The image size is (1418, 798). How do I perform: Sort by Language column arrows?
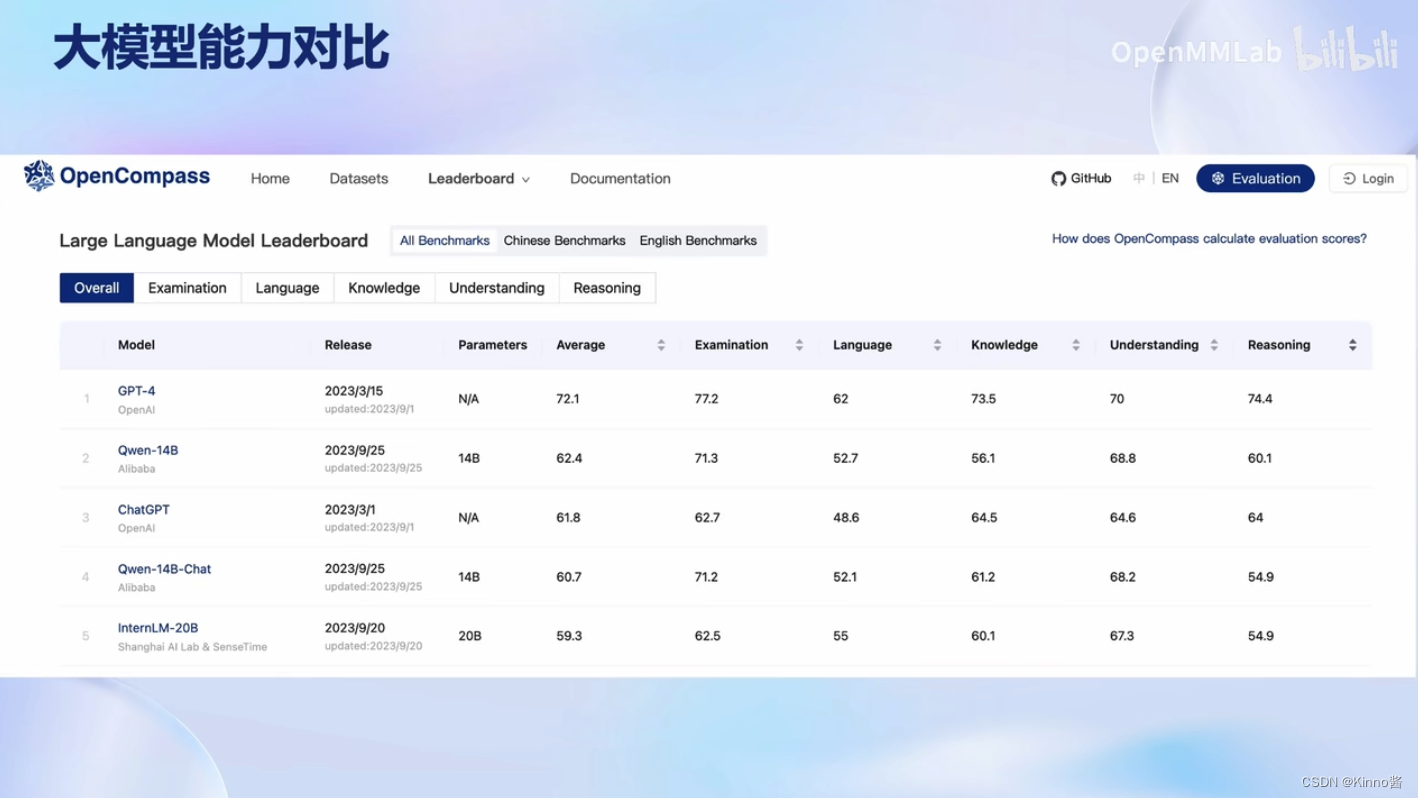[937, 345]
